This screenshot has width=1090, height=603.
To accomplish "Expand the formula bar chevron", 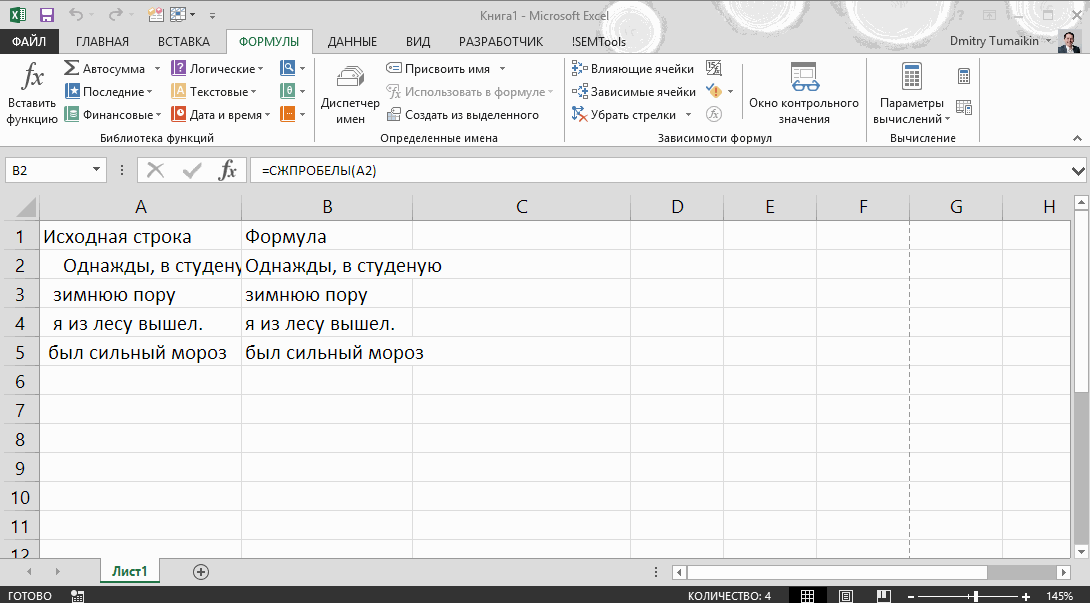I will click(1078, 170).
